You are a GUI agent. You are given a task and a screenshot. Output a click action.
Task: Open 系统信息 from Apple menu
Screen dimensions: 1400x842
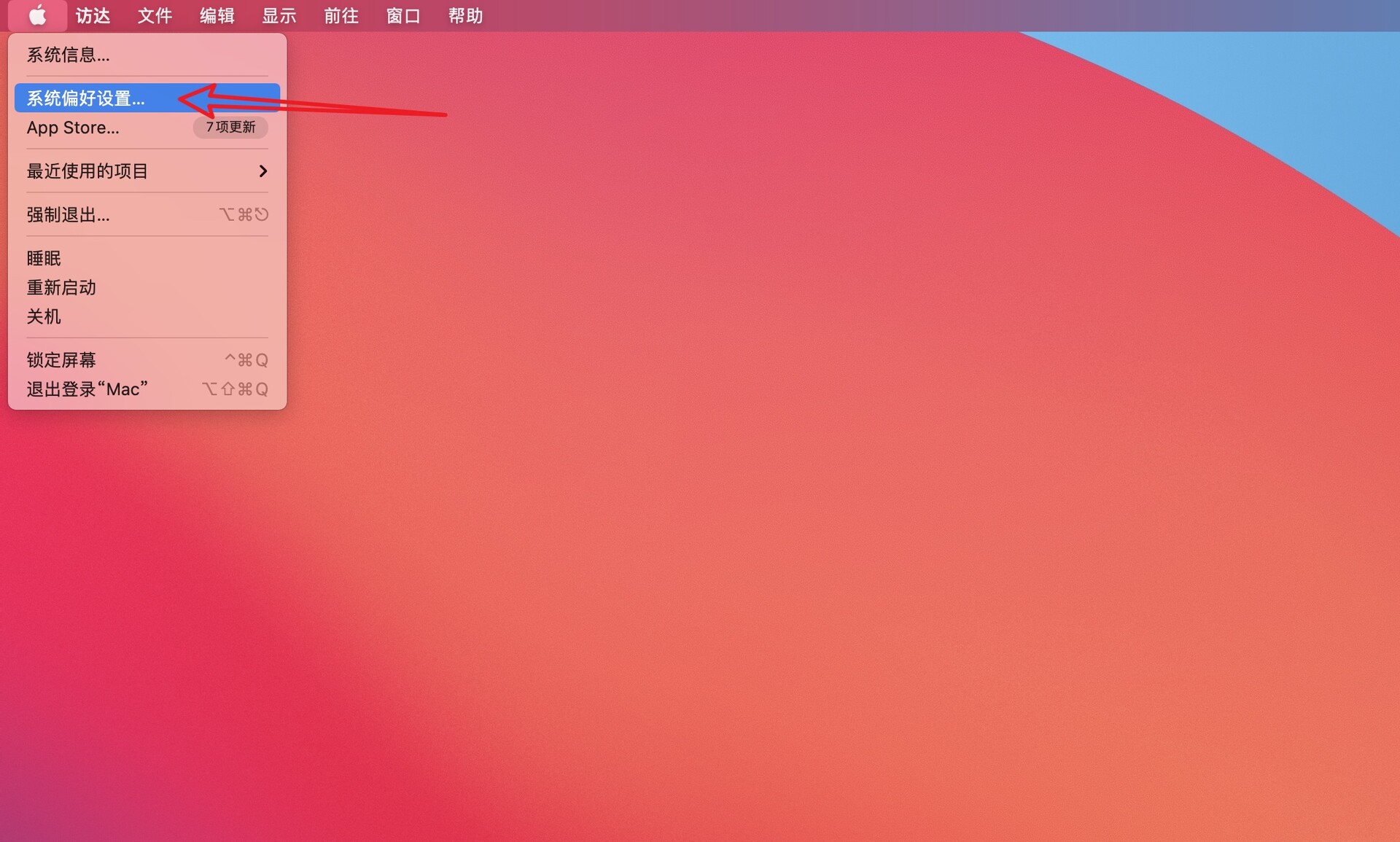[68, 55]
